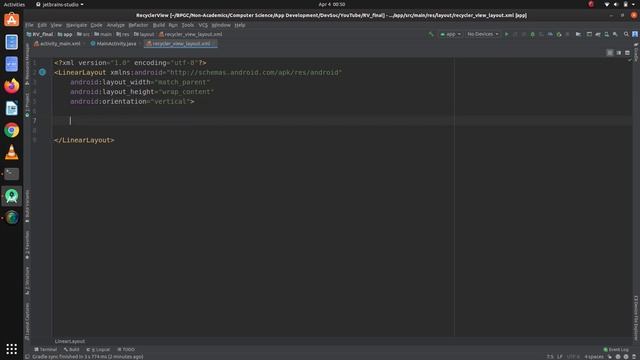Launch Google Chrome from the dock
Image resolution: width=640 pixels, height=360 pixels.
pyautogui.click(x=11, y=130)
